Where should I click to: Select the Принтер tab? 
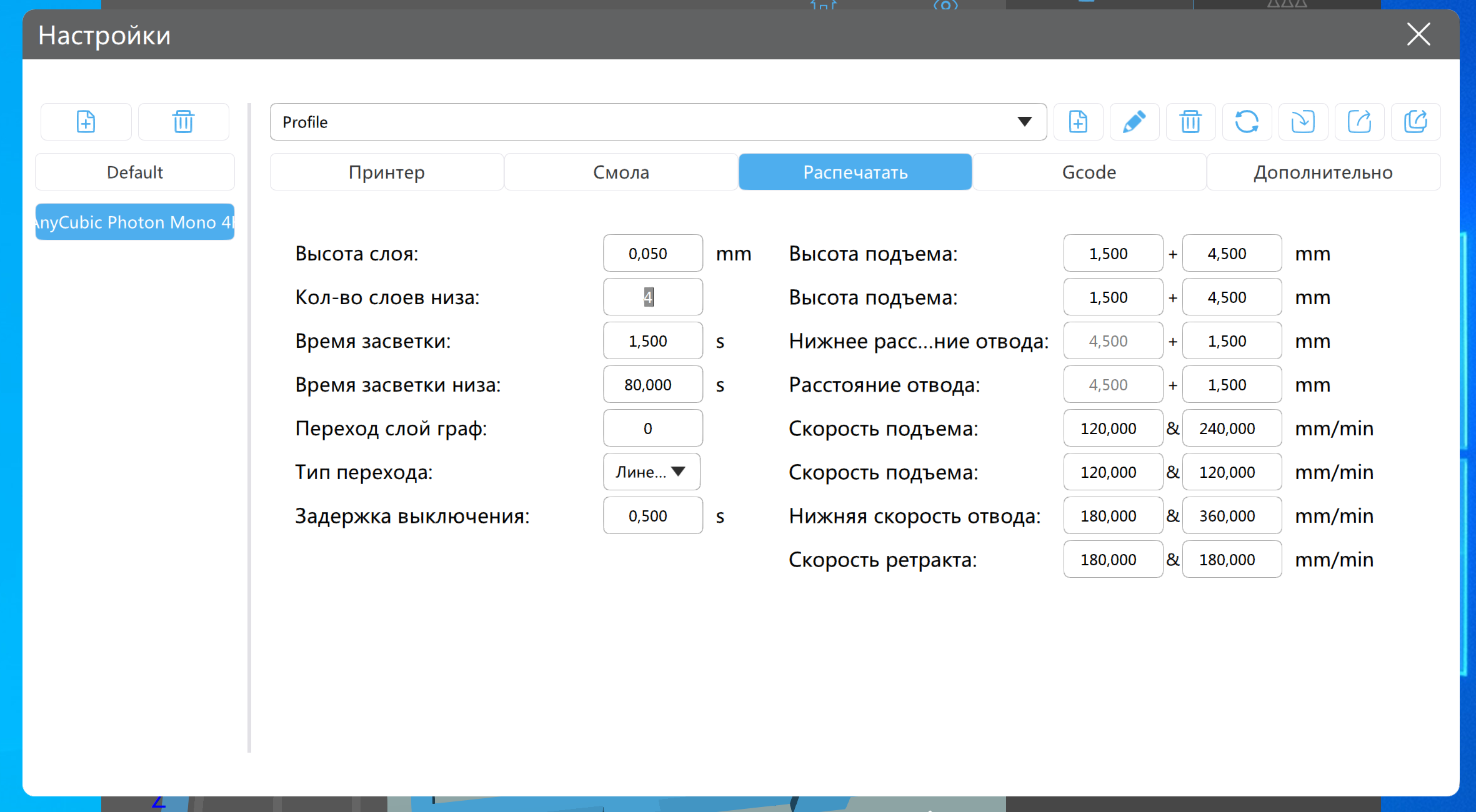(x=387, y=172)
